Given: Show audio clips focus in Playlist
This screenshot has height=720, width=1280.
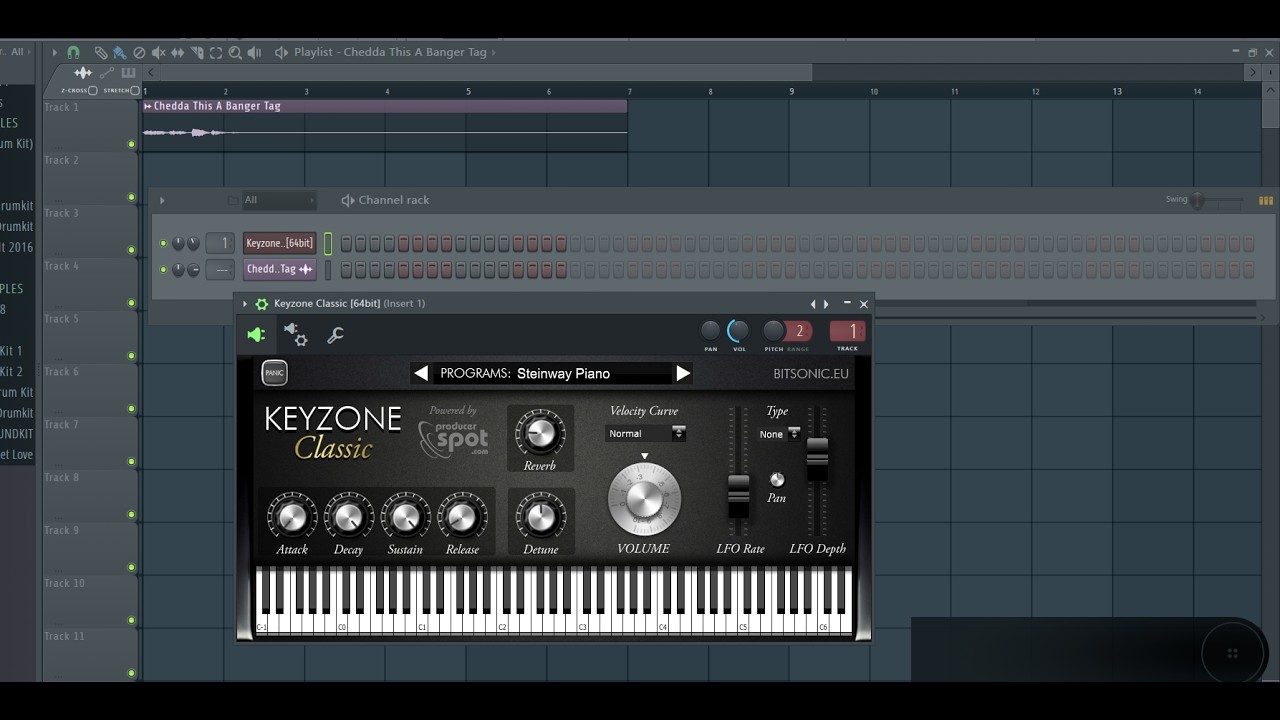Looking at the screenshot, I should point(83,73).
